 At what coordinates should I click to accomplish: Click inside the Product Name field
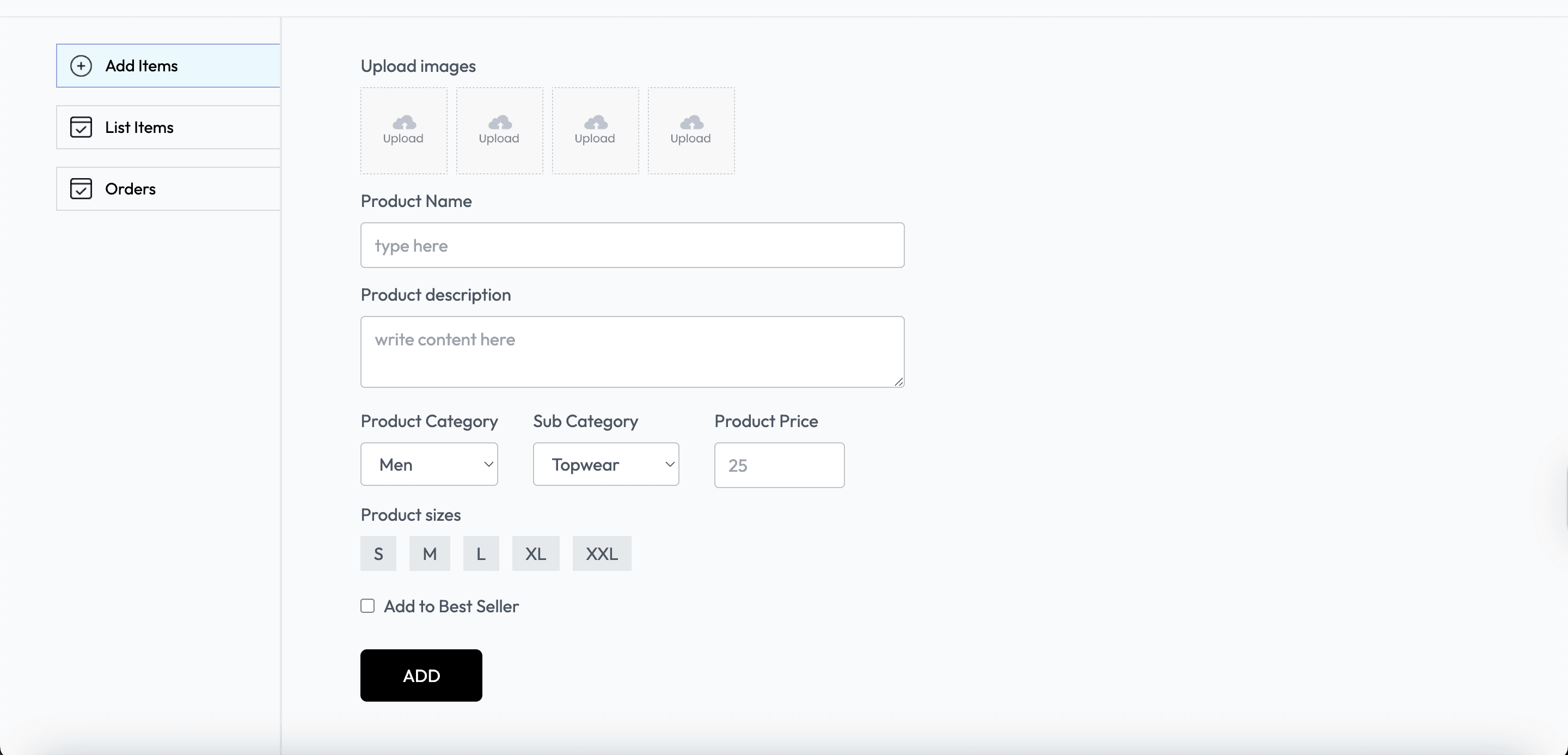tap(633, 245)
